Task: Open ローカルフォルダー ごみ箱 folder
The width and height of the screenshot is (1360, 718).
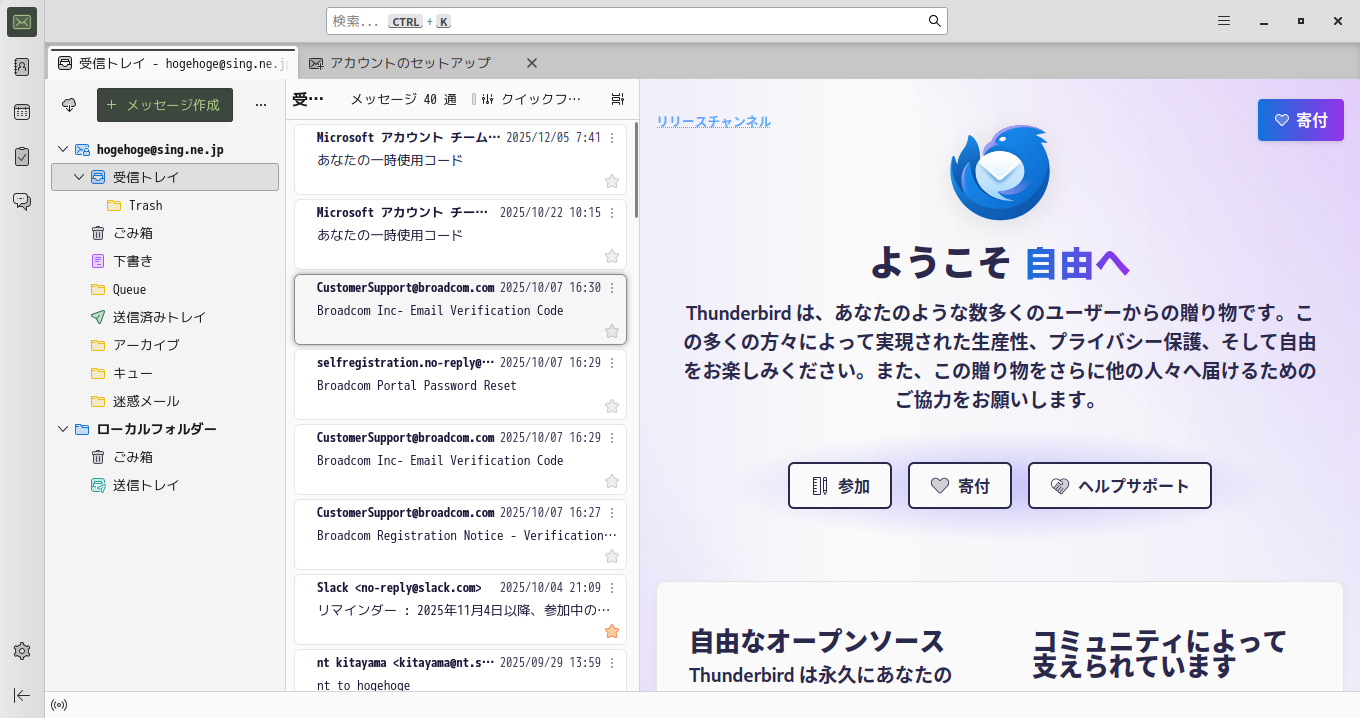Action: [165, 457]
